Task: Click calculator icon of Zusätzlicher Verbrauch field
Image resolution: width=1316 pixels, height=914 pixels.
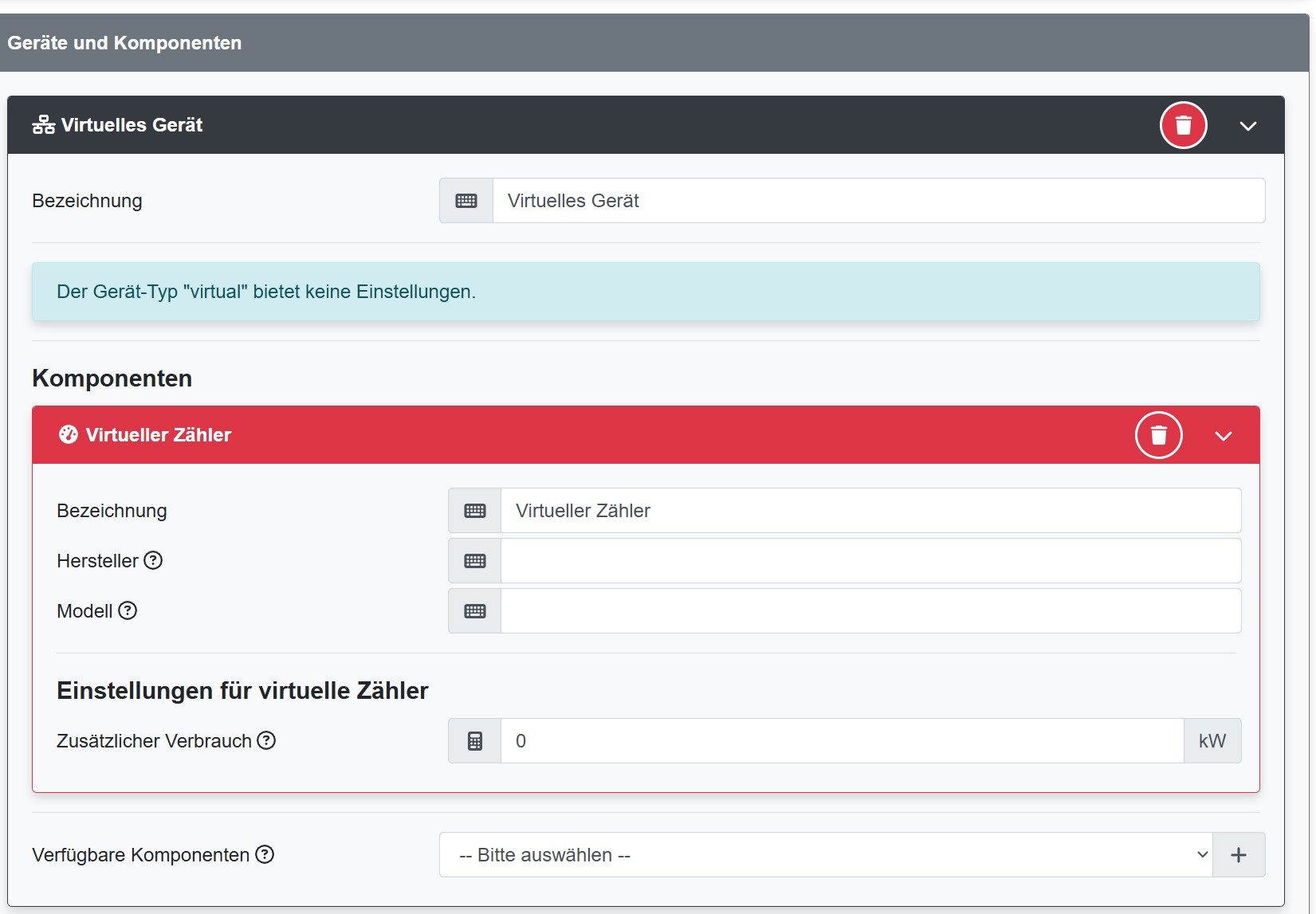Action: (x=475, y=741)
